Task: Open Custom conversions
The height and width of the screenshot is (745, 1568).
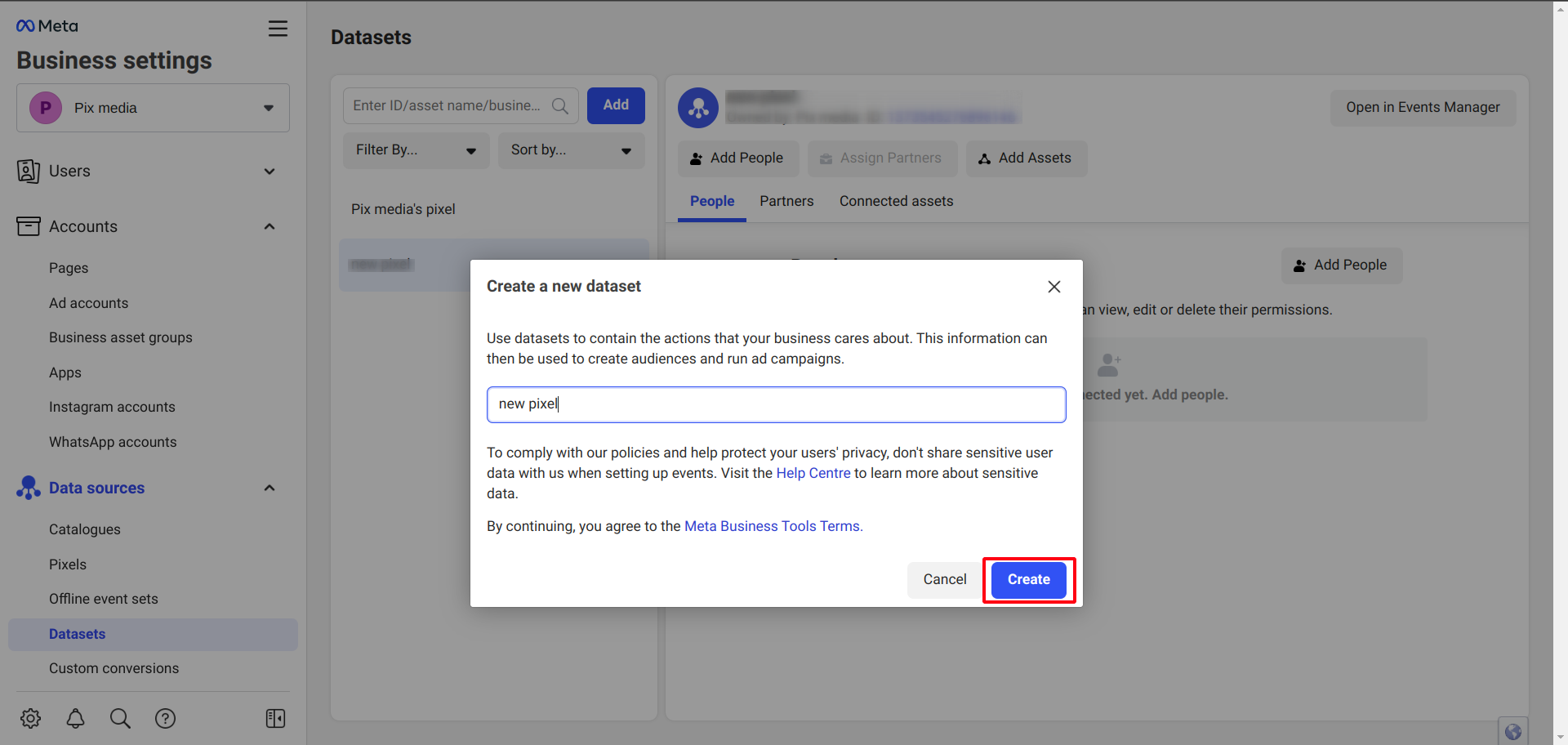Action: click(x=114, y=668)
